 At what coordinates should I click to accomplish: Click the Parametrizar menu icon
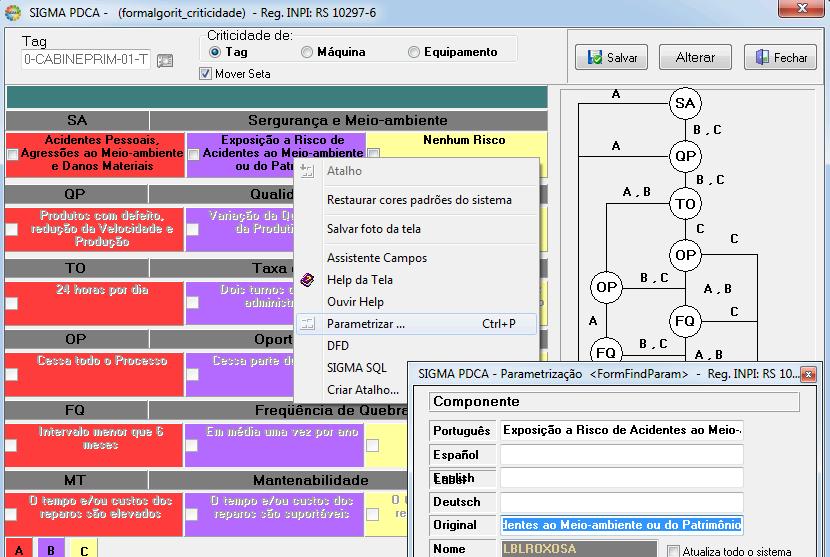click(x=307, y=324)
